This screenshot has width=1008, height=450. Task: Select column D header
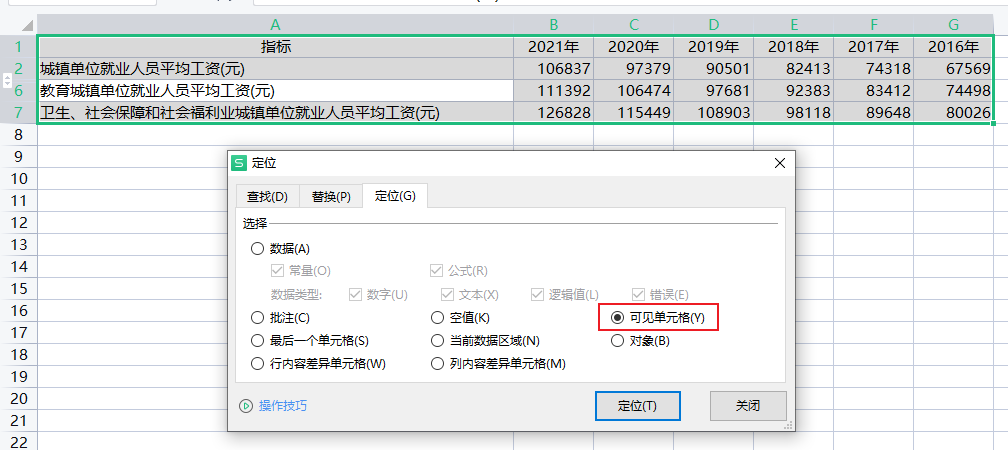(714, 24)
